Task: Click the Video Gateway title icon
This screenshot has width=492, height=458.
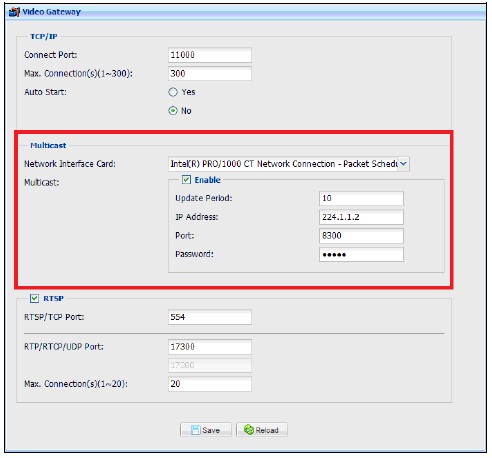Action: pos(14,12)
